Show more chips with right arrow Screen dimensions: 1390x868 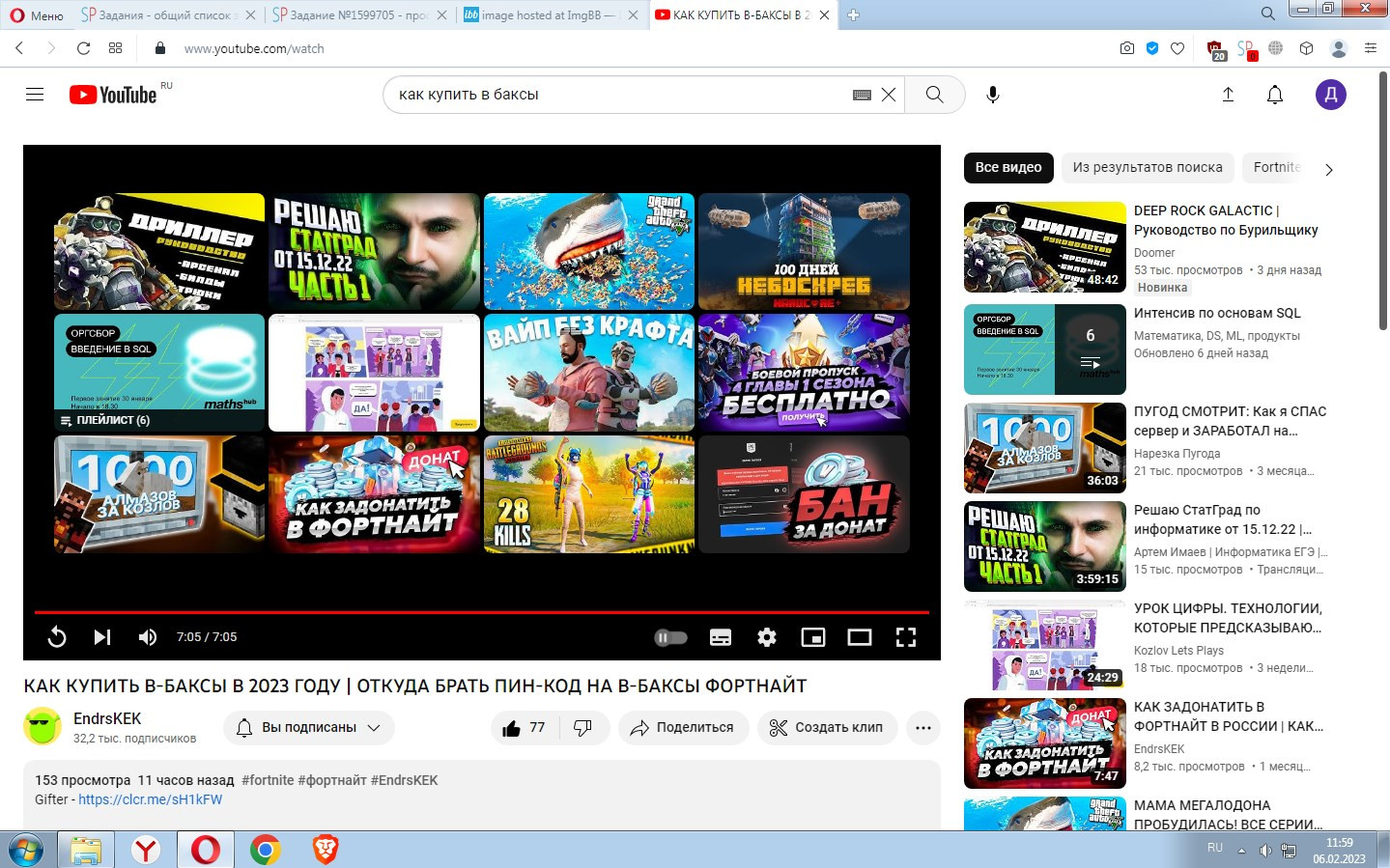[1329, 169]
